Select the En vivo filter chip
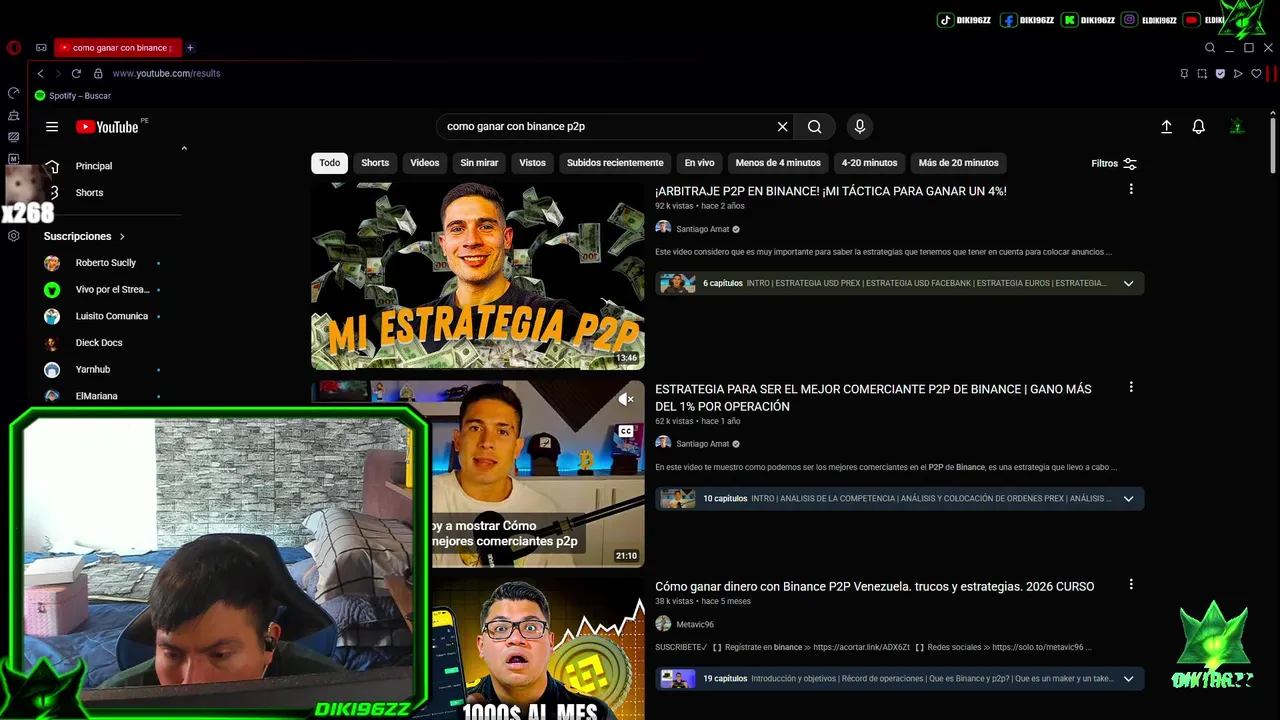This screenshot has height=720, width=1280. coord(700,163)
